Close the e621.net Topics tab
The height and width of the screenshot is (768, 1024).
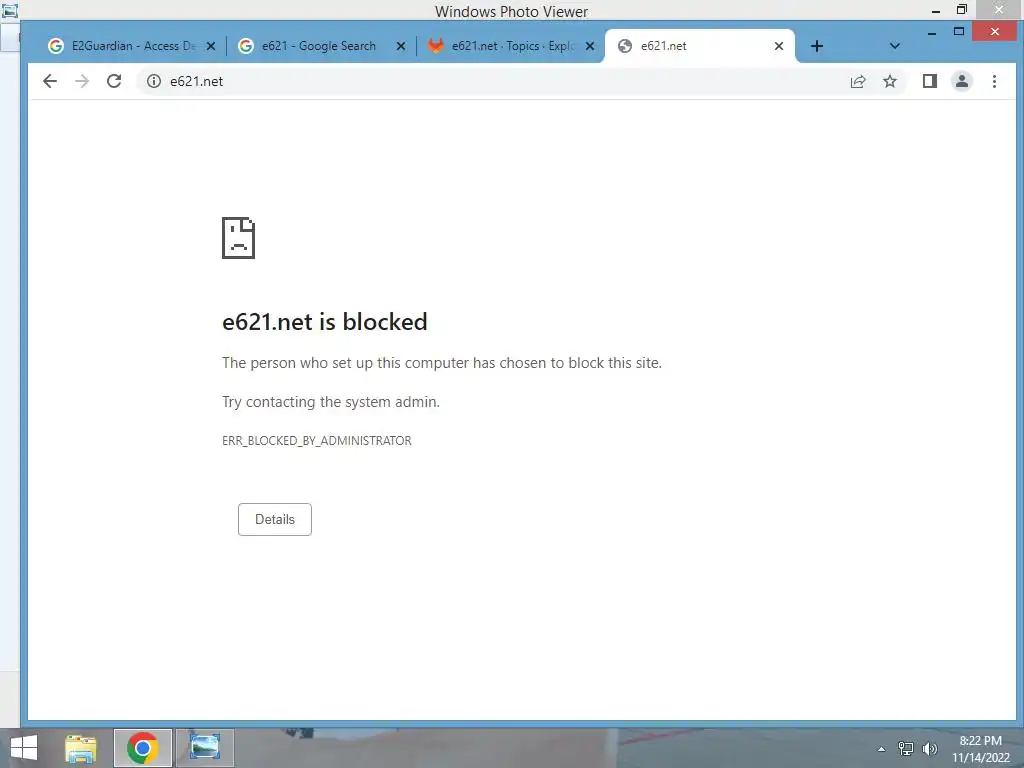coord(590,46)
